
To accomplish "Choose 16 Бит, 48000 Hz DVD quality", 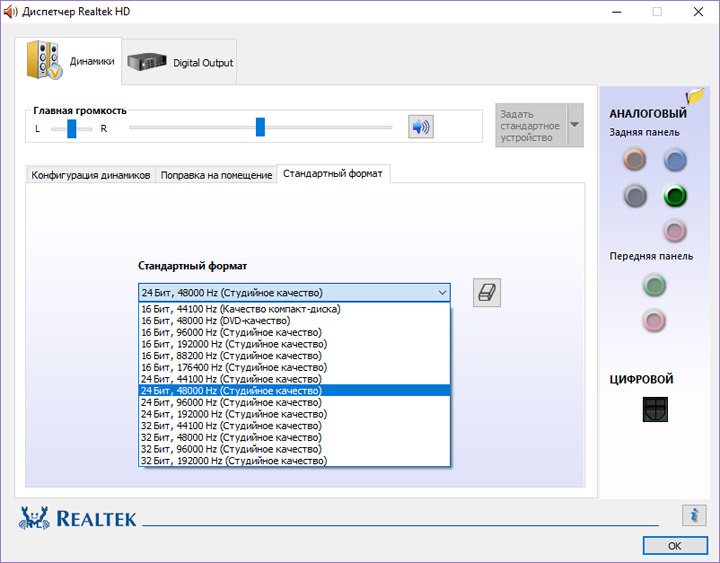I will point(294,321).
